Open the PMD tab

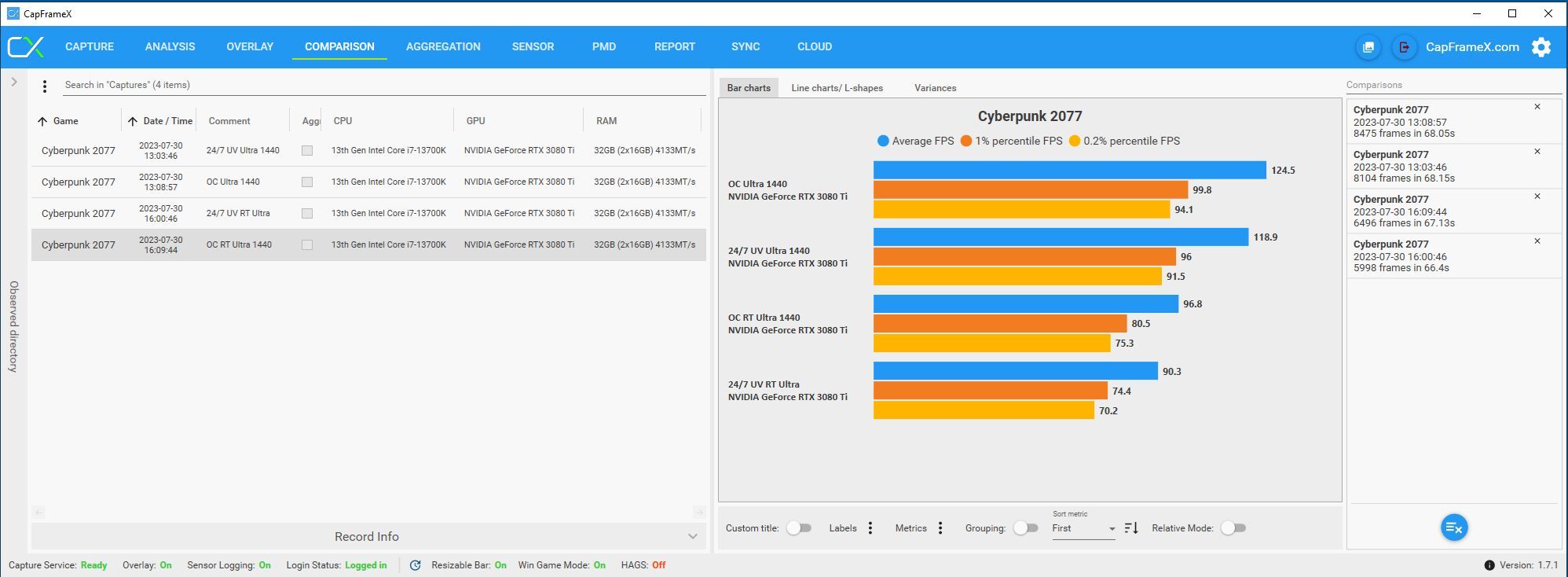click(604, 47)
